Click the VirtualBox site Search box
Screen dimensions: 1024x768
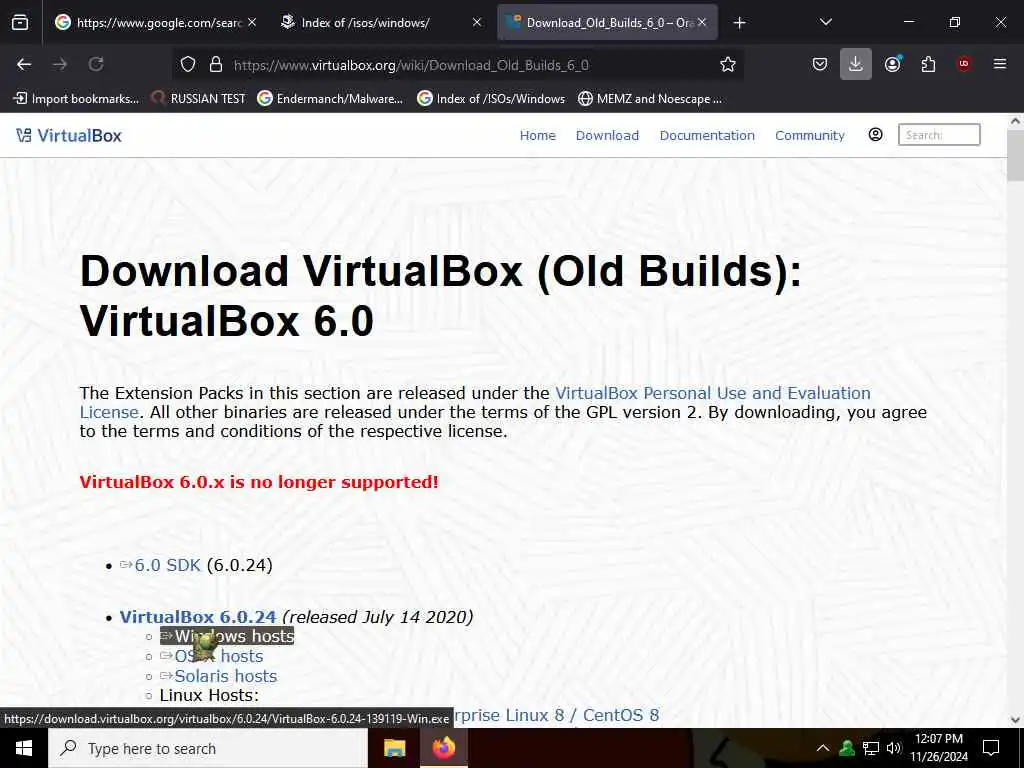939,135
